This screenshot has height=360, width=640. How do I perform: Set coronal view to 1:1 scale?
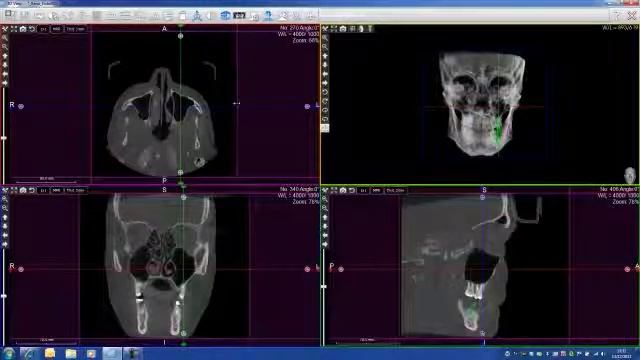coord(43,190)
